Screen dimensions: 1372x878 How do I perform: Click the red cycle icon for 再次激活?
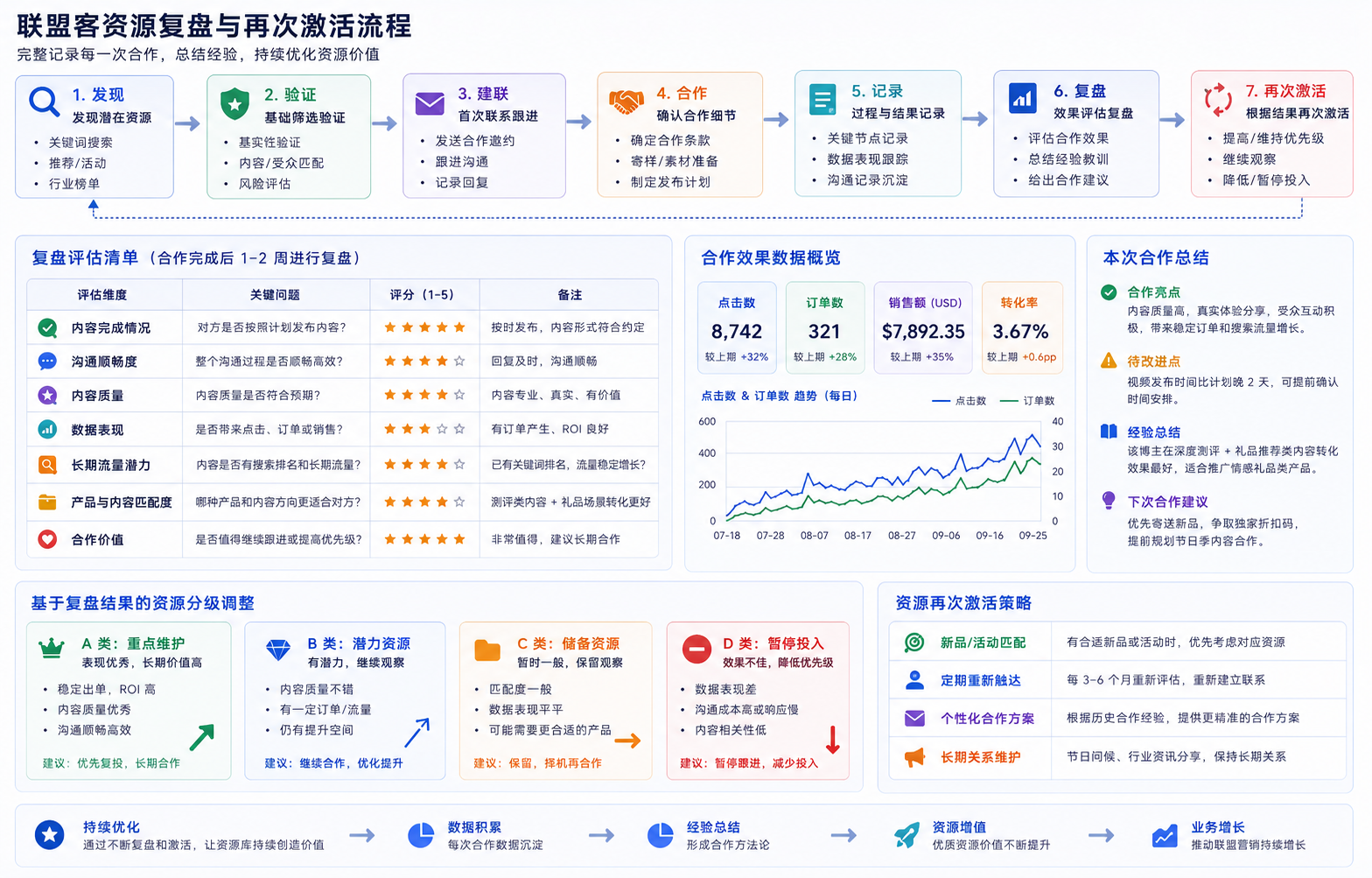1218,100
